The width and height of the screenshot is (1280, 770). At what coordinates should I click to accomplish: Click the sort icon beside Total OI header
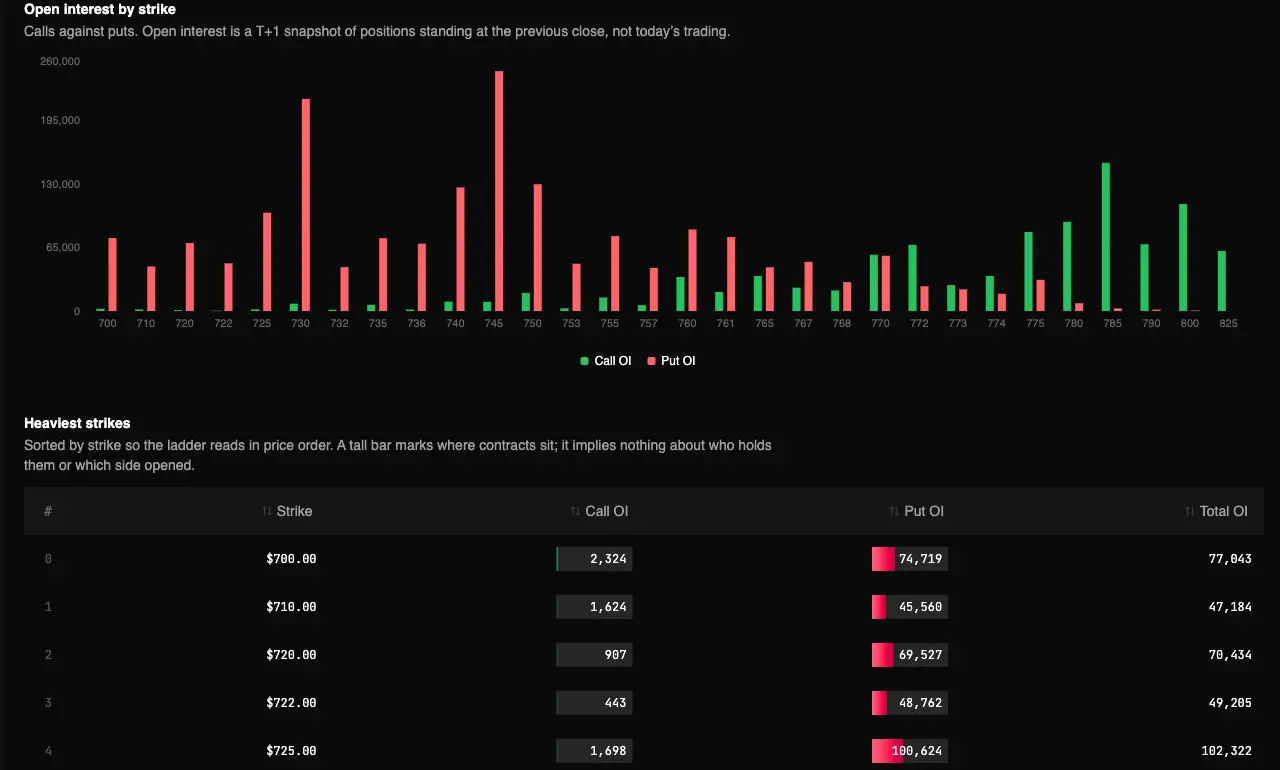click(1190, 511)
